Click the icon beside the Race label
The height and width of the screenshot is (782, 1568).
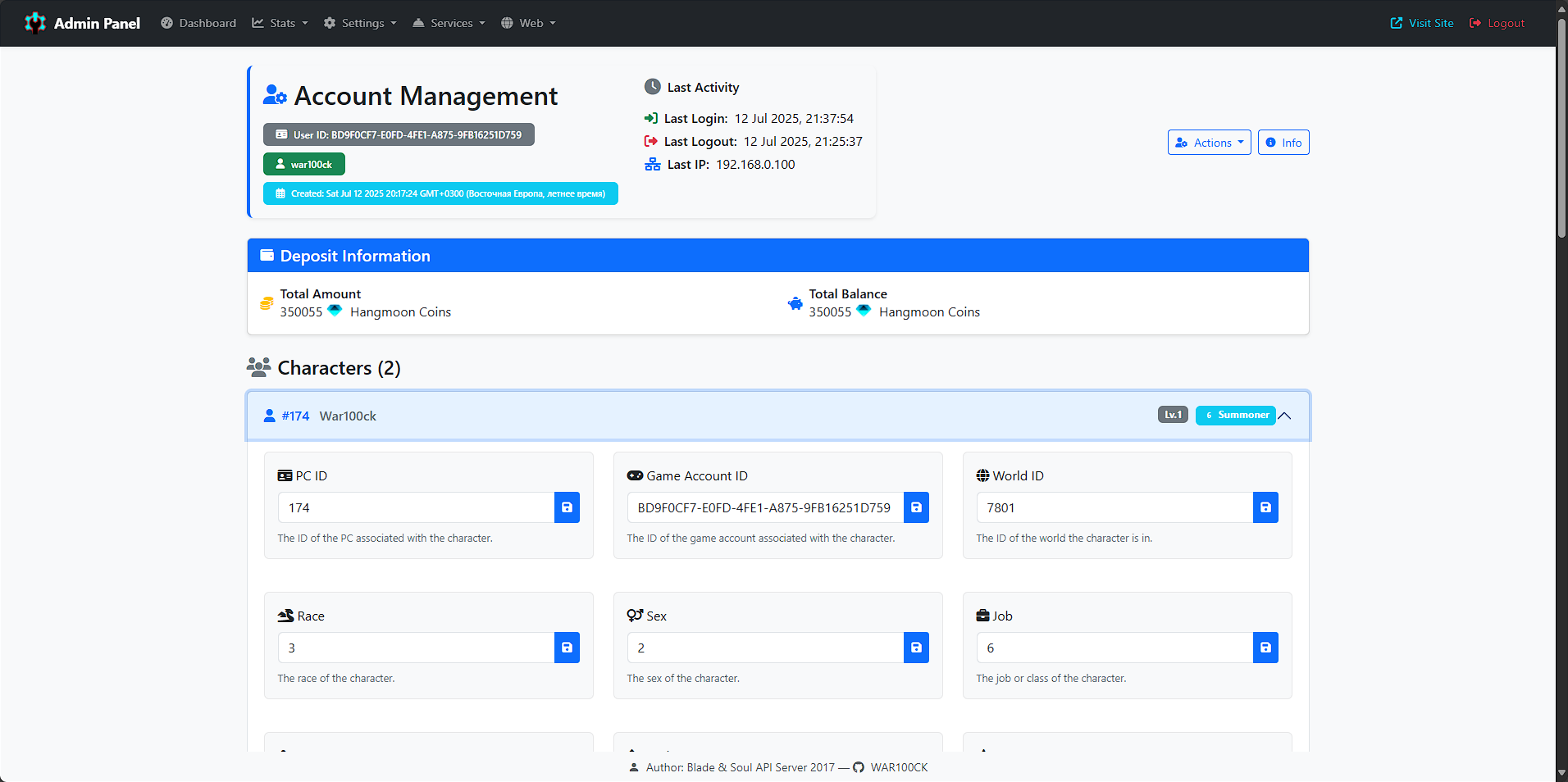click(x=285, y=616)
